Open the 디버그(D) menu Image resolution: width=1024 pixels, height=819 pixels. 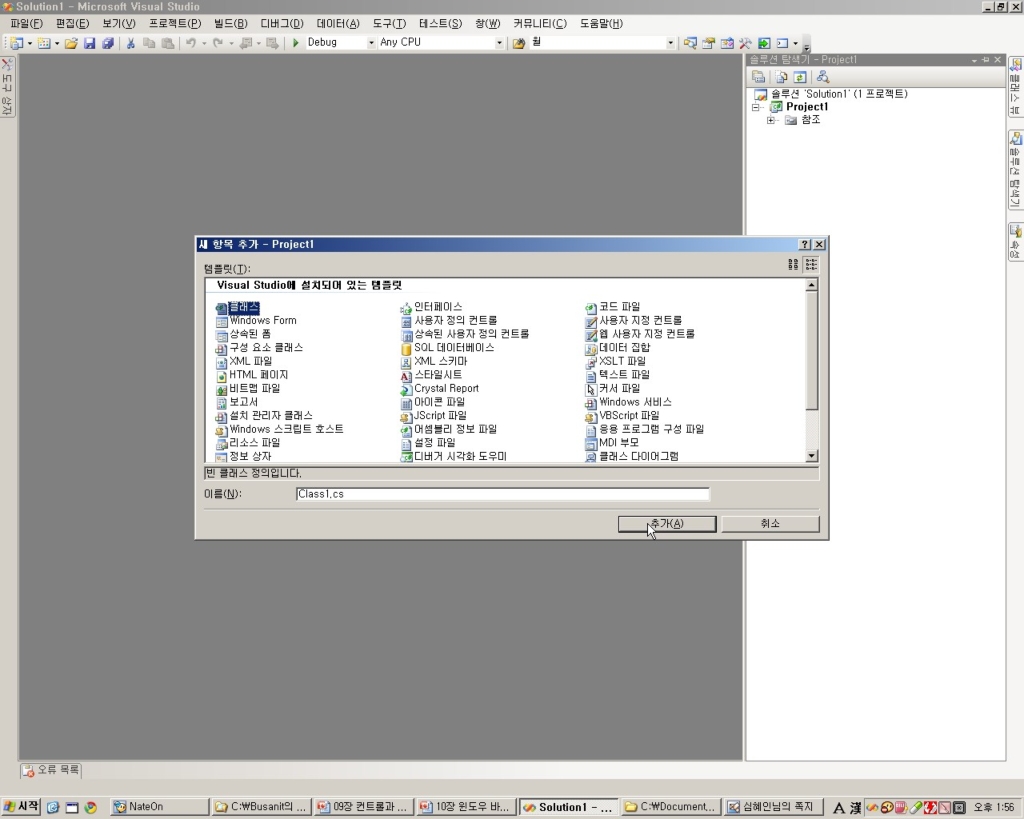tap(282, 24)
